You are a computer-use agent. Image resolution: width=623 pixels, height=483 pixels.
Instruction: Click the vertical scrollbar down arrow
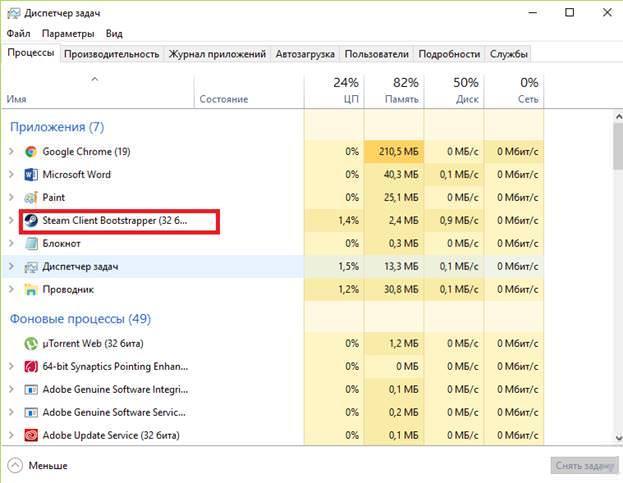[x=619, y=437]
